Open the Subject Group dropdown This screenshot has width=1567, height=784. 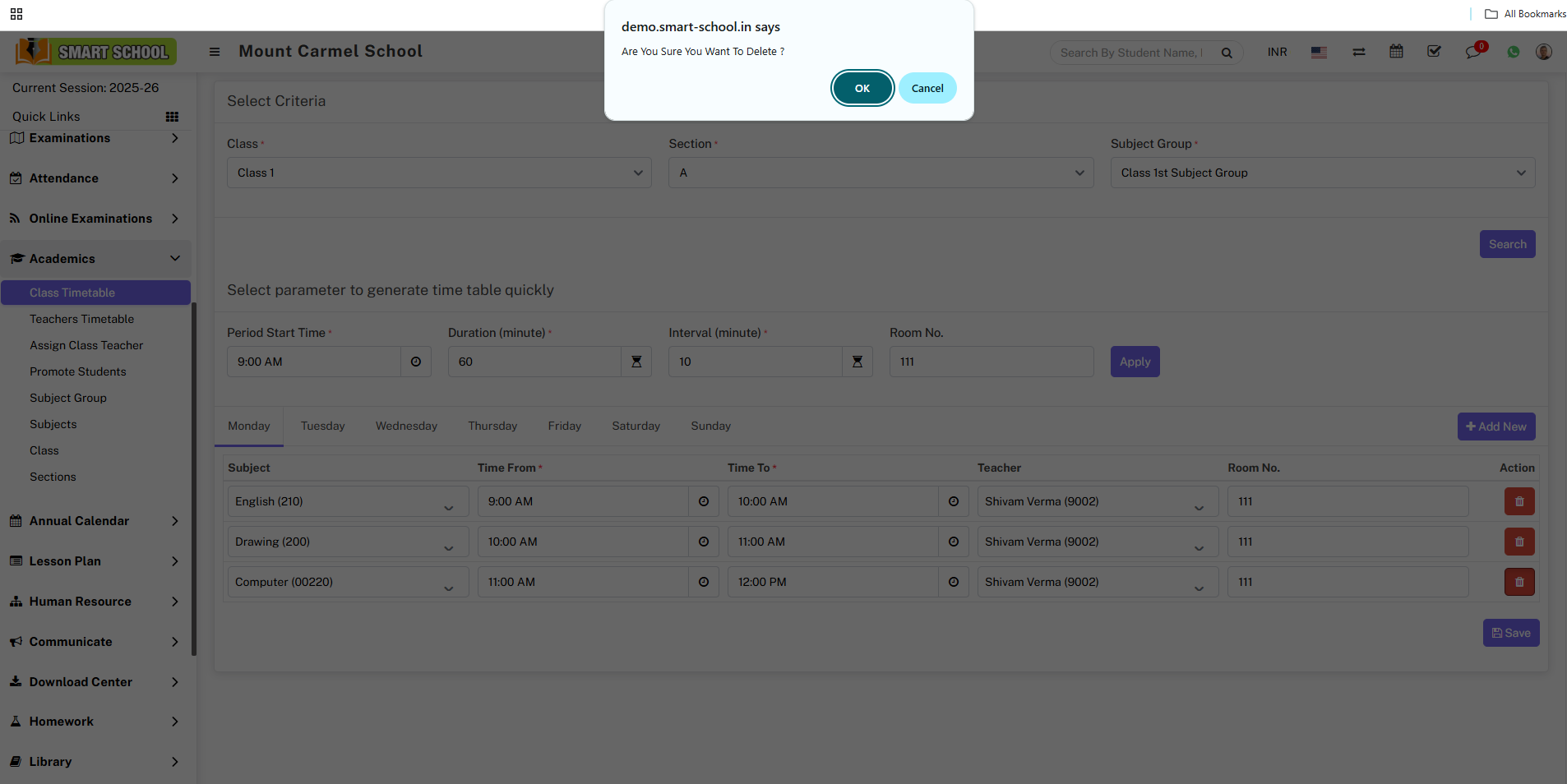1322,173
